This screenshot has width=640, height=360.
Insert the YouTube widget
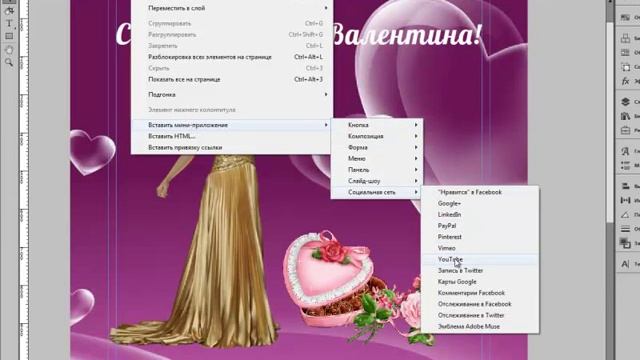[x=480, y=259]
